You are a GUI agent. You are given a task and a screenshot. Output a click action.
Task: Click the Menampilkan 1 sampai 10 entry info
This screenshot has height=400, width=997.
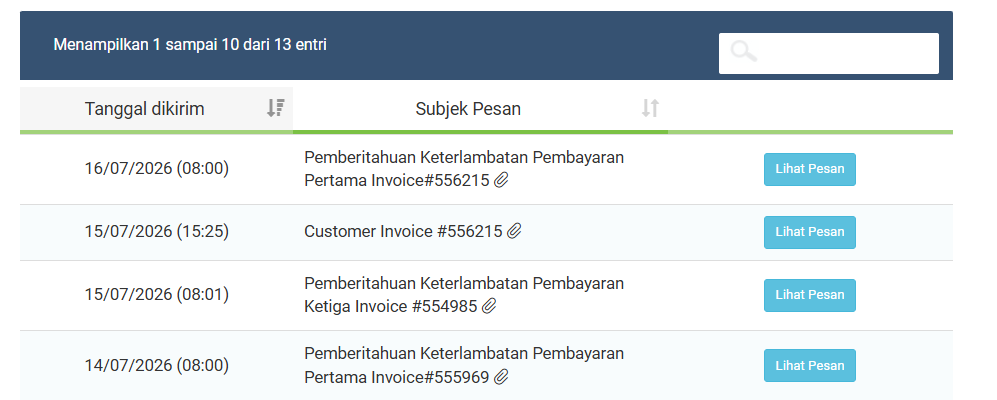click(190, 45)
